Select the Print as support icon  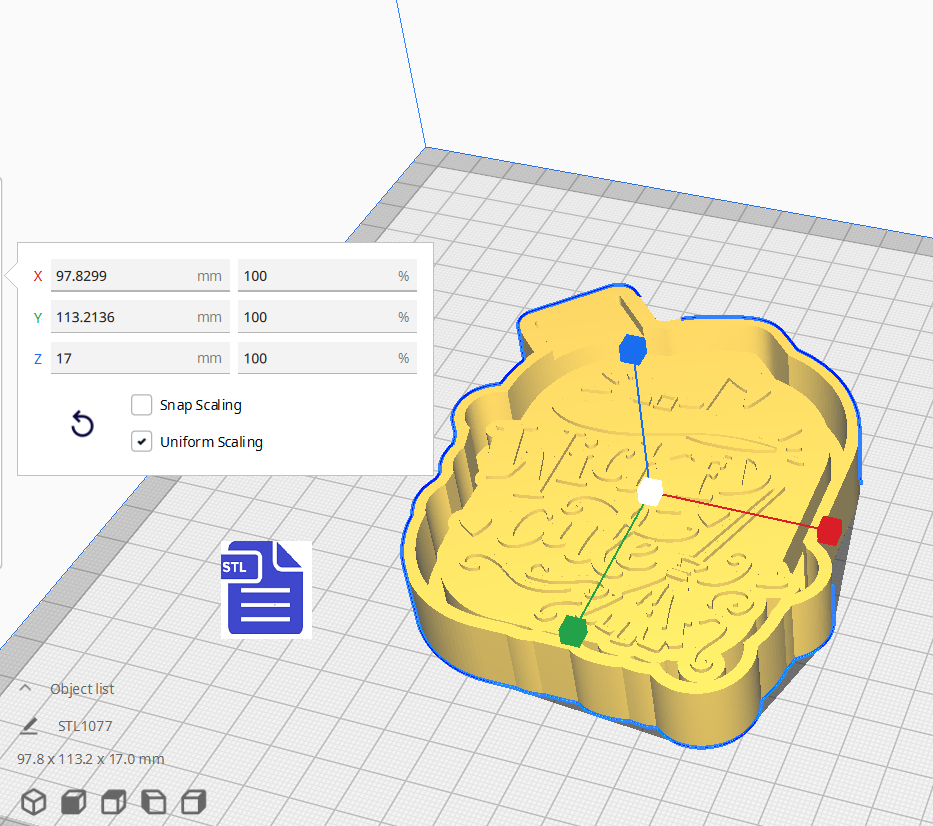(x=72, y=801)
